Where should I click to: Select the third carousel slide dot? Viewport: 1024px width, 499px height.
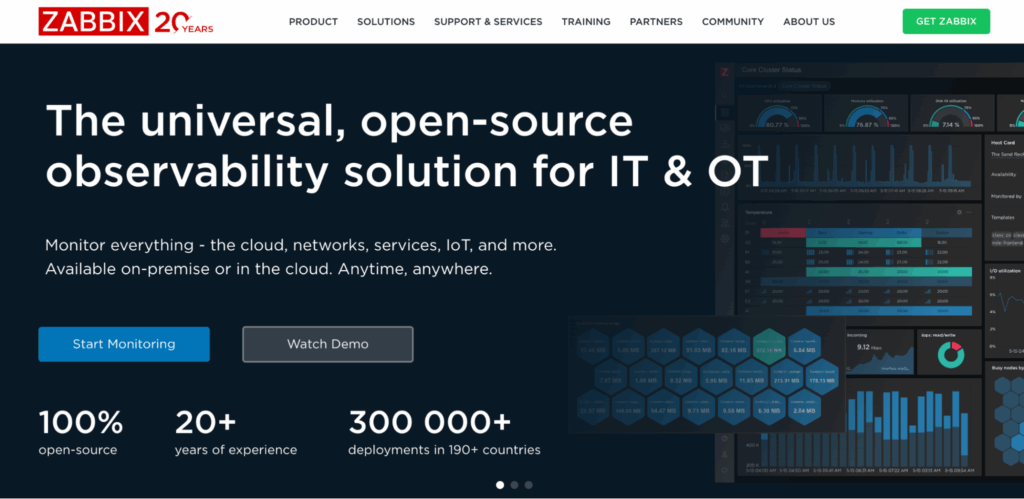(529, 485)
